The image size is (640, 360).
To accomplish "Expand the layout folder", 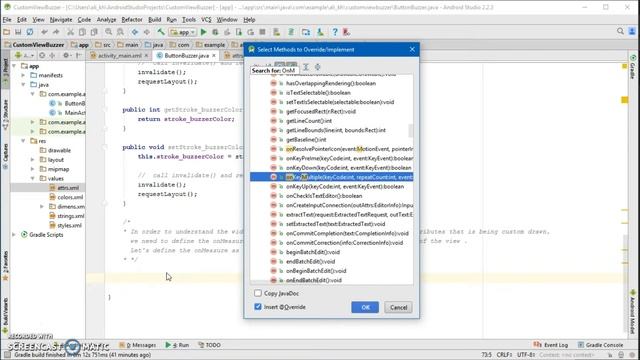I will [x=33, y=160].
